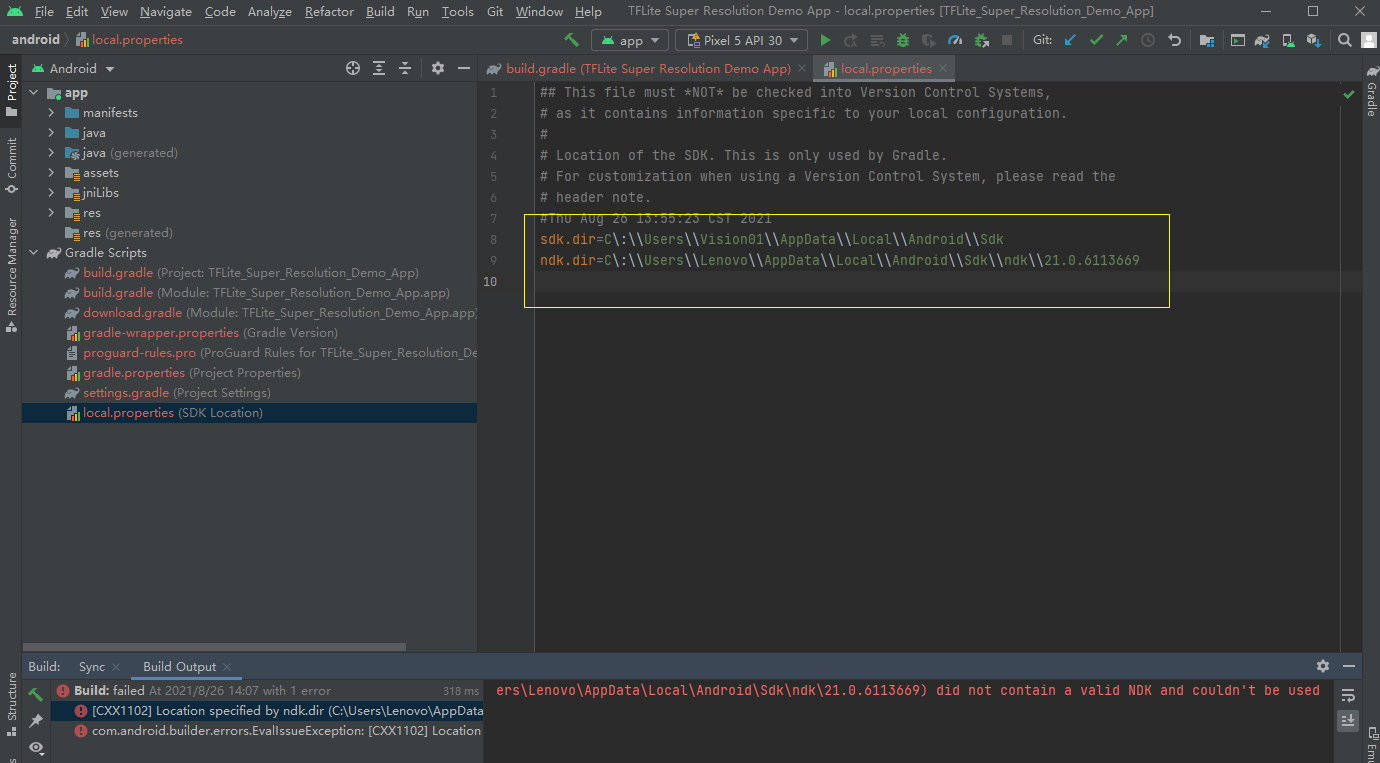This screenshot has width=1380, height=763.
Task: Open the Android project view dropdown
Action: tap(73, 68)
